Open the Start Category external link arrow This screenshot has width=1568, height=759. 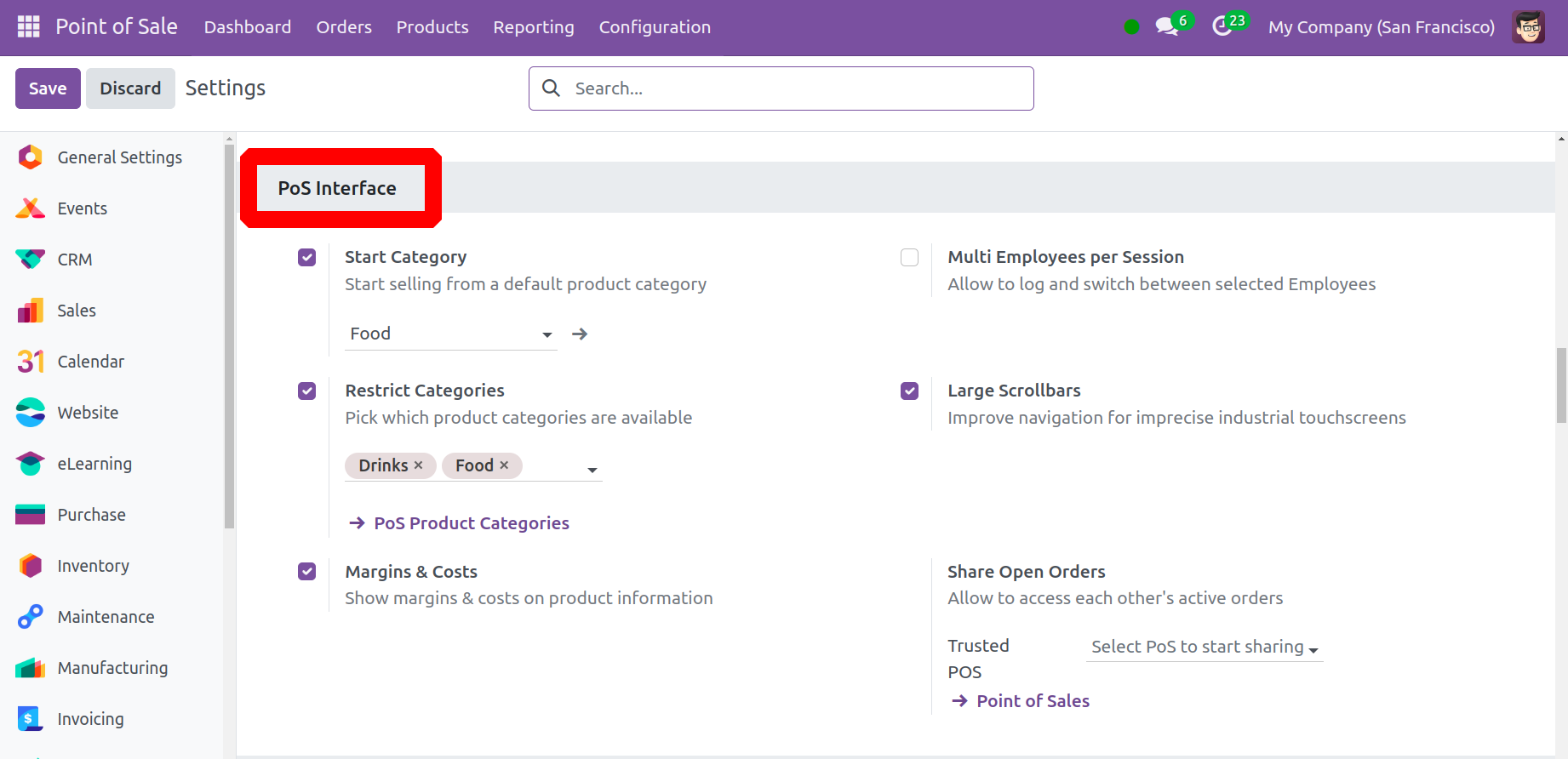click(580, 334)
